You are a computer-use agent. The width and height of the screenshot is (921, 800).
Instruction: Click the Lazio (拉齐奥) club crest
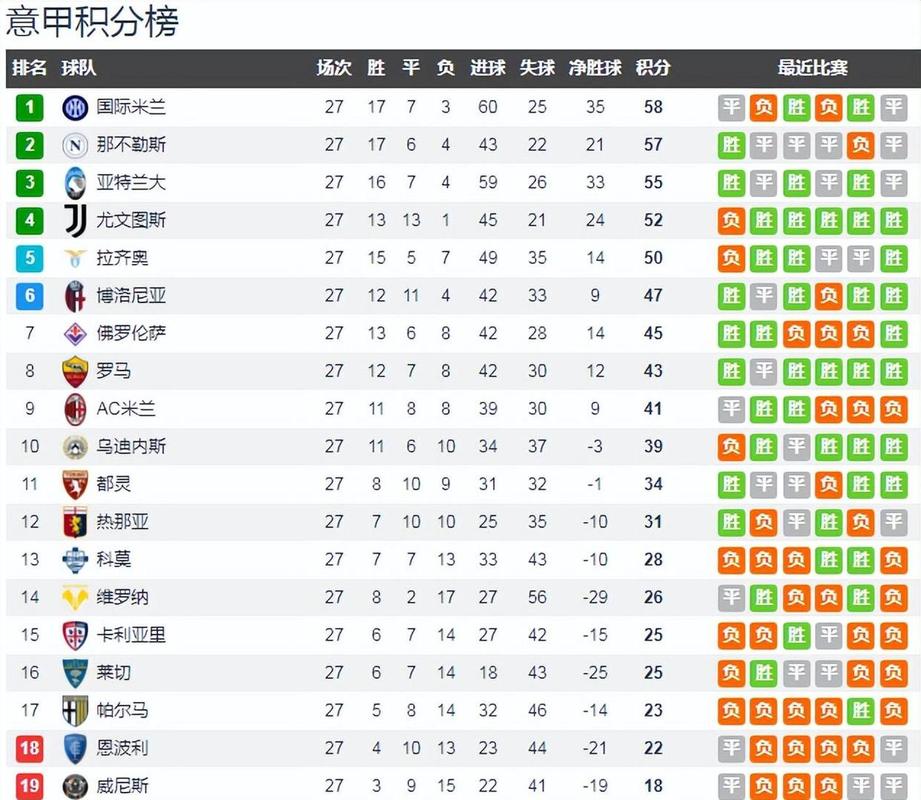tap(75, 258)
